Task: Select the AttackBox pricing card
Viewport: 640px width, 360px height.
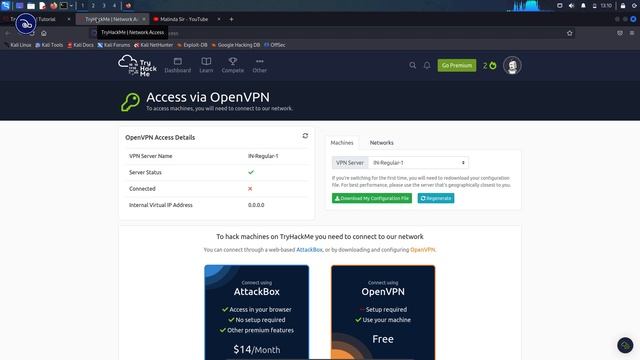Action: [x=257, y=313]
